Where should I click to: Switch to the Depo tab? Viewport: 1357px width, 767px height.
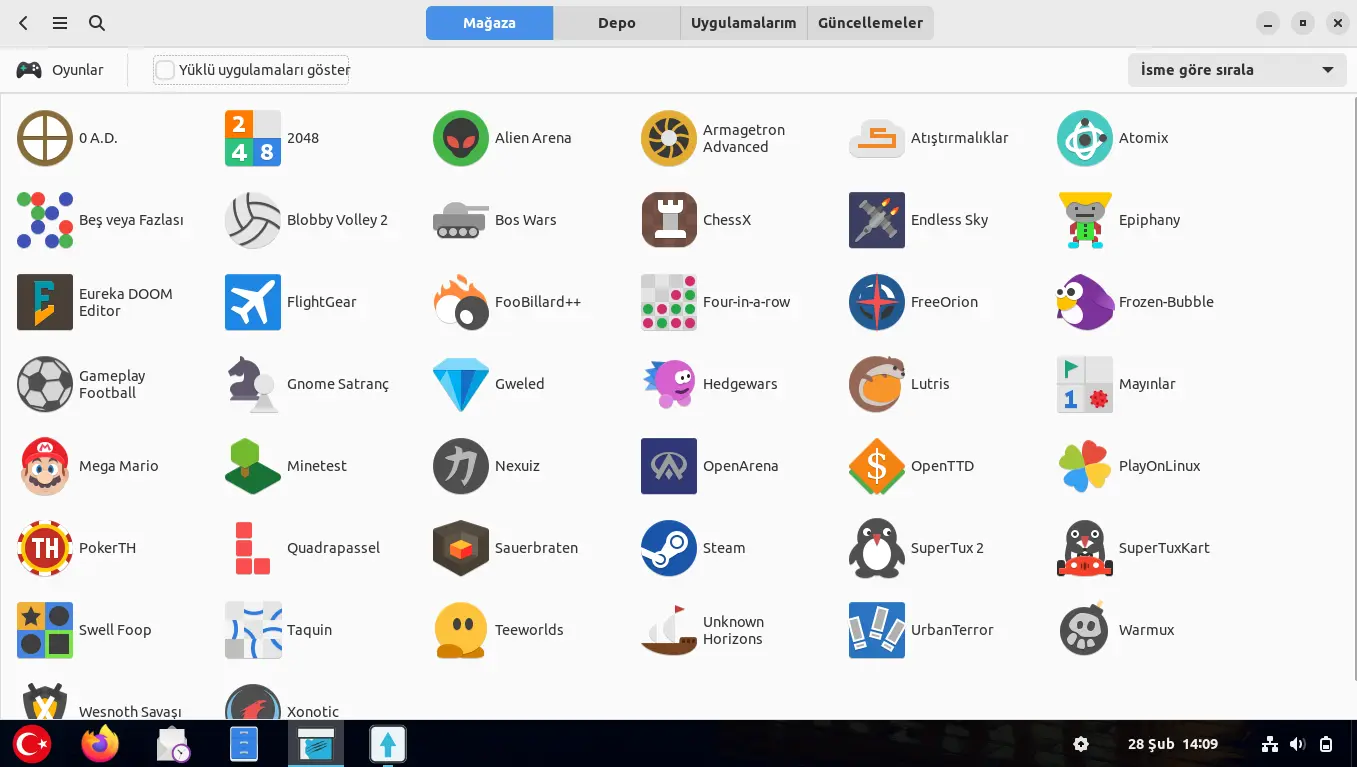click(x=617, y=23)
